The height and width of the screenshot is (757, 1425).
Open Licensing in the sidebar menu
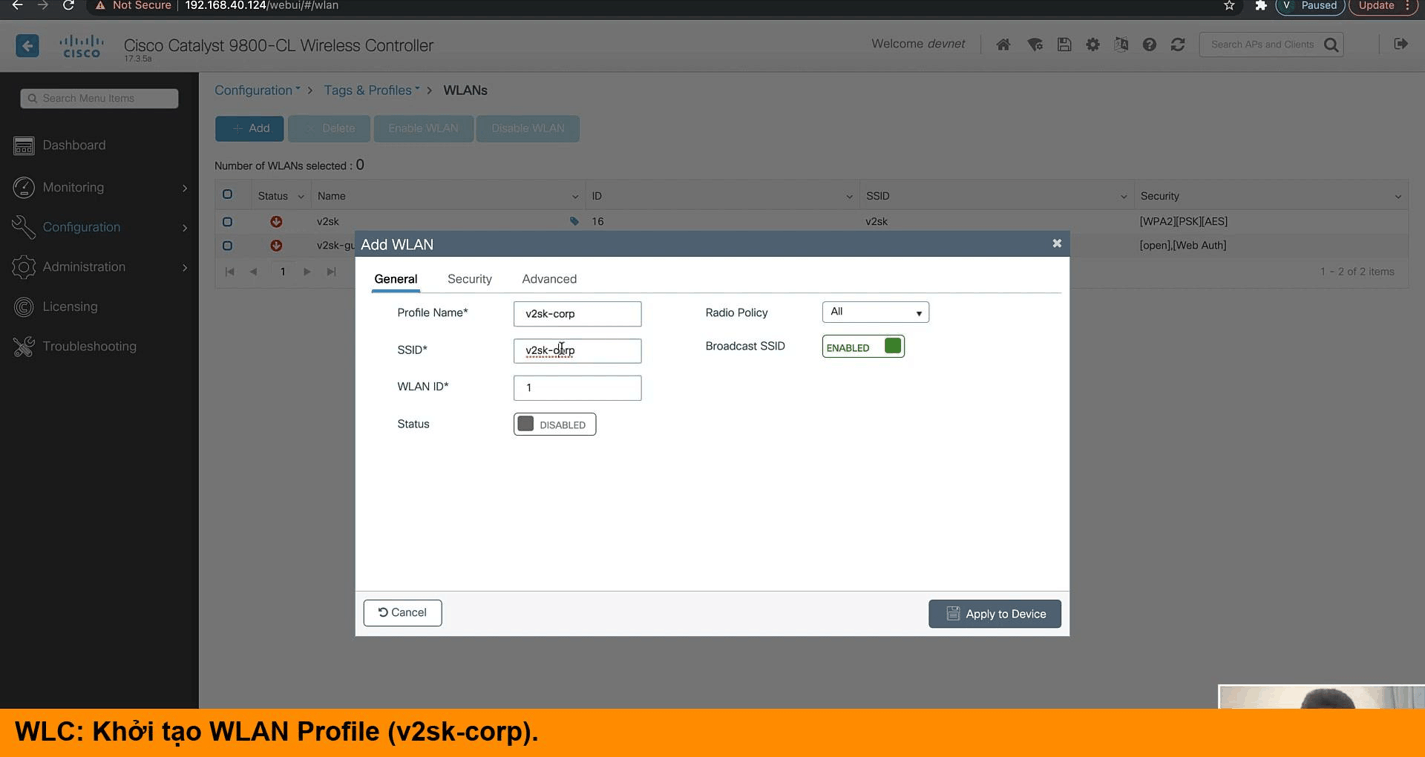70,306
